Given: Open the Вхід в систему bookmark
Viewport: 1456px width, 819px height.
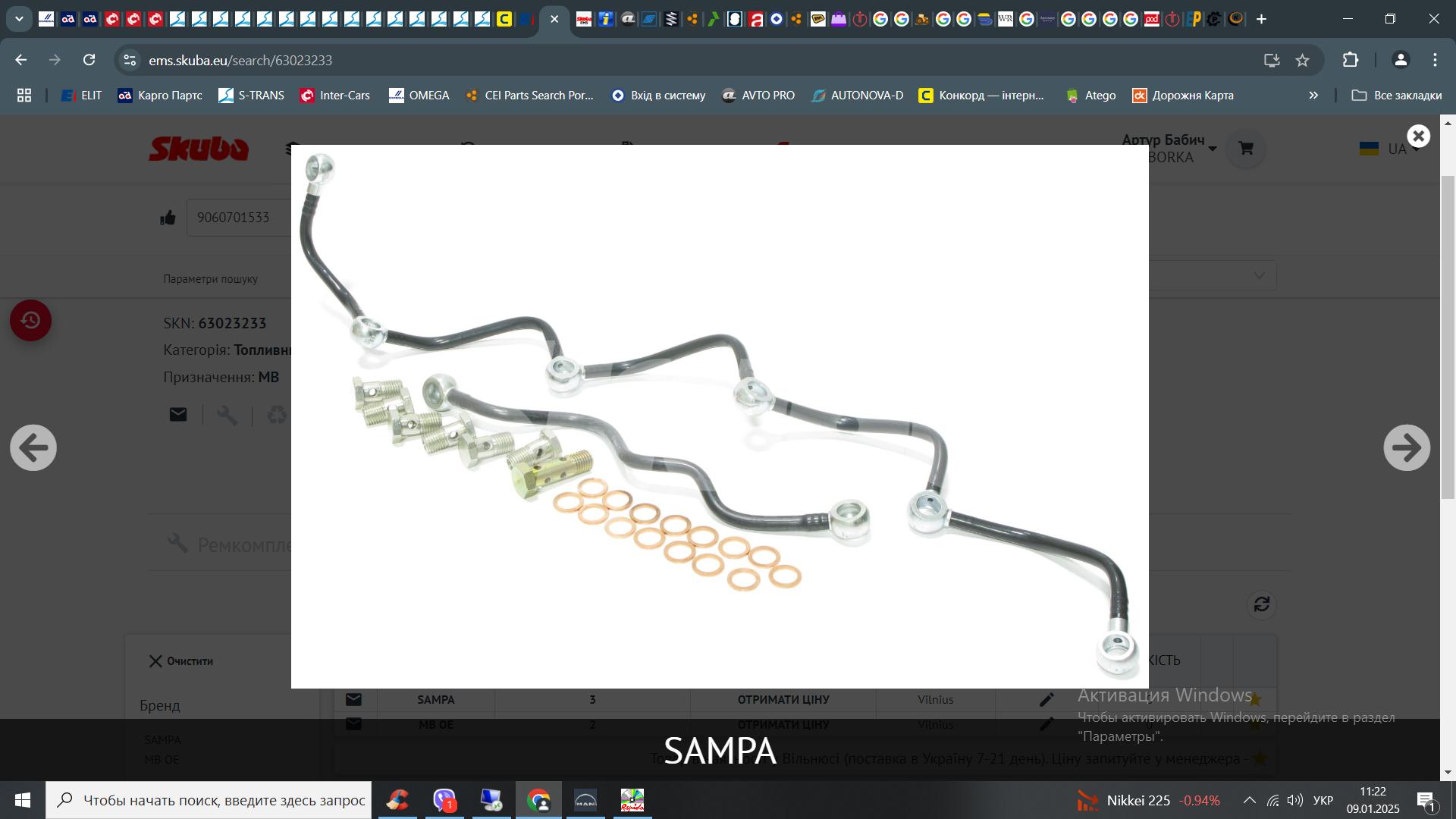Looking at the screenshot, I should coord(658,96).
